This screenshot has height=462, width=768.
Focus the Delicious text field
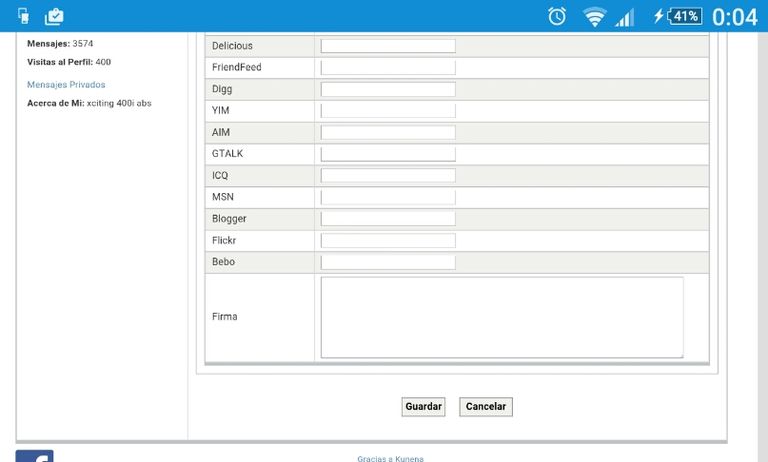pyautogui.click(x=388, y=46)
